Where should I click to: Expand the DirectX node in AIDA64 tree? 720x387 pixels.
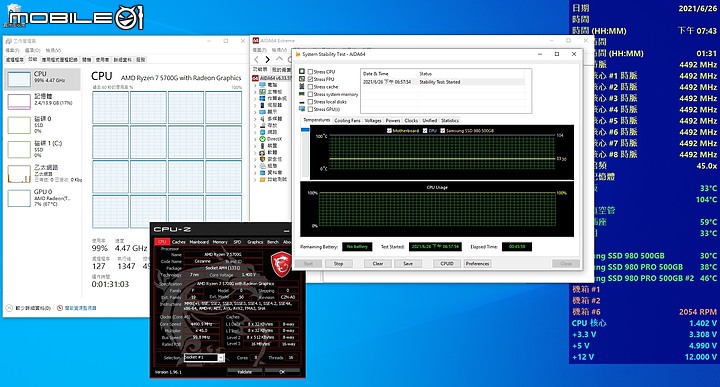(255, 139)
